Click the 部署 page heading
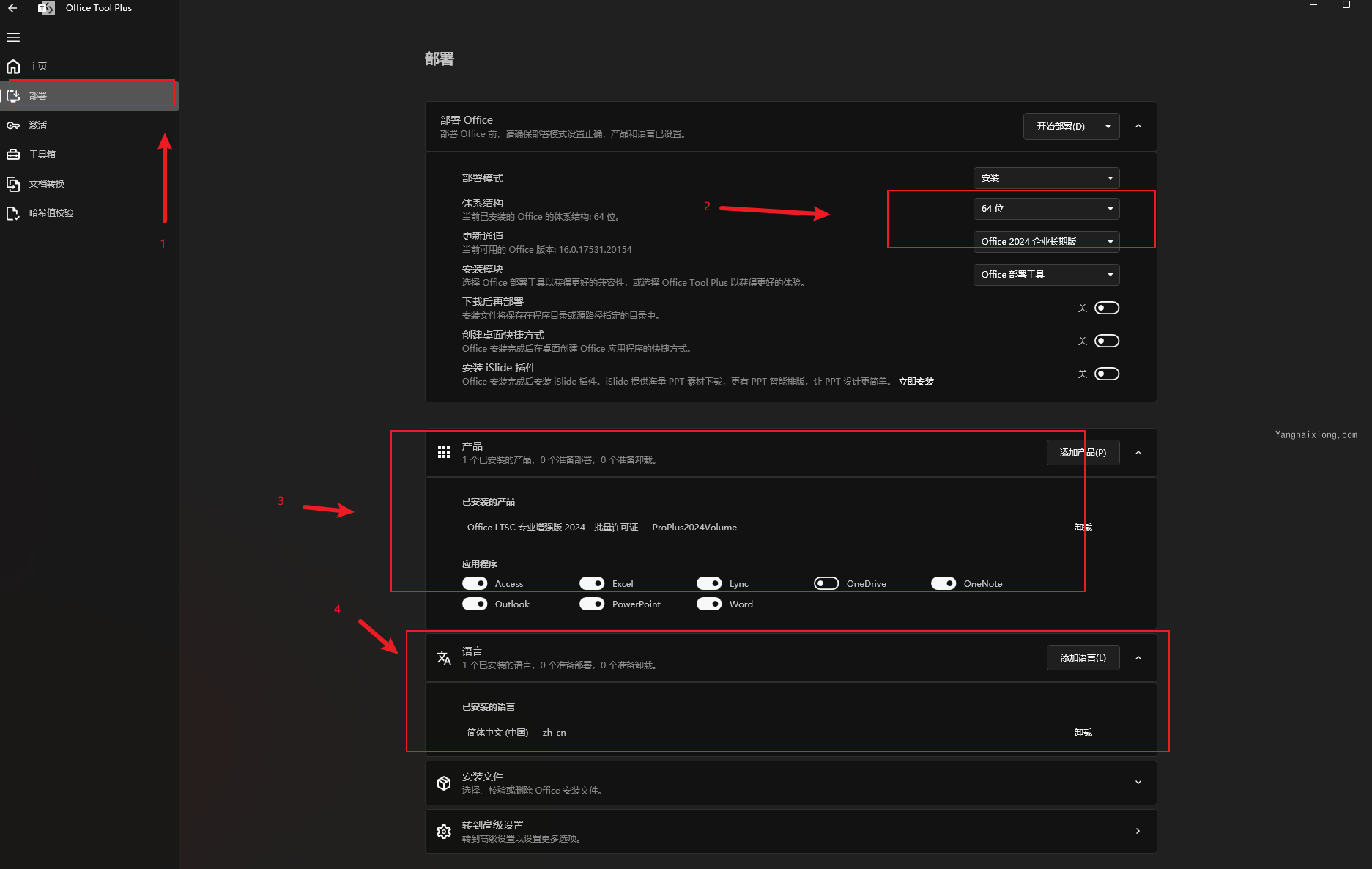The width and height of the screenshot is (1372, 869). (439, 59)
